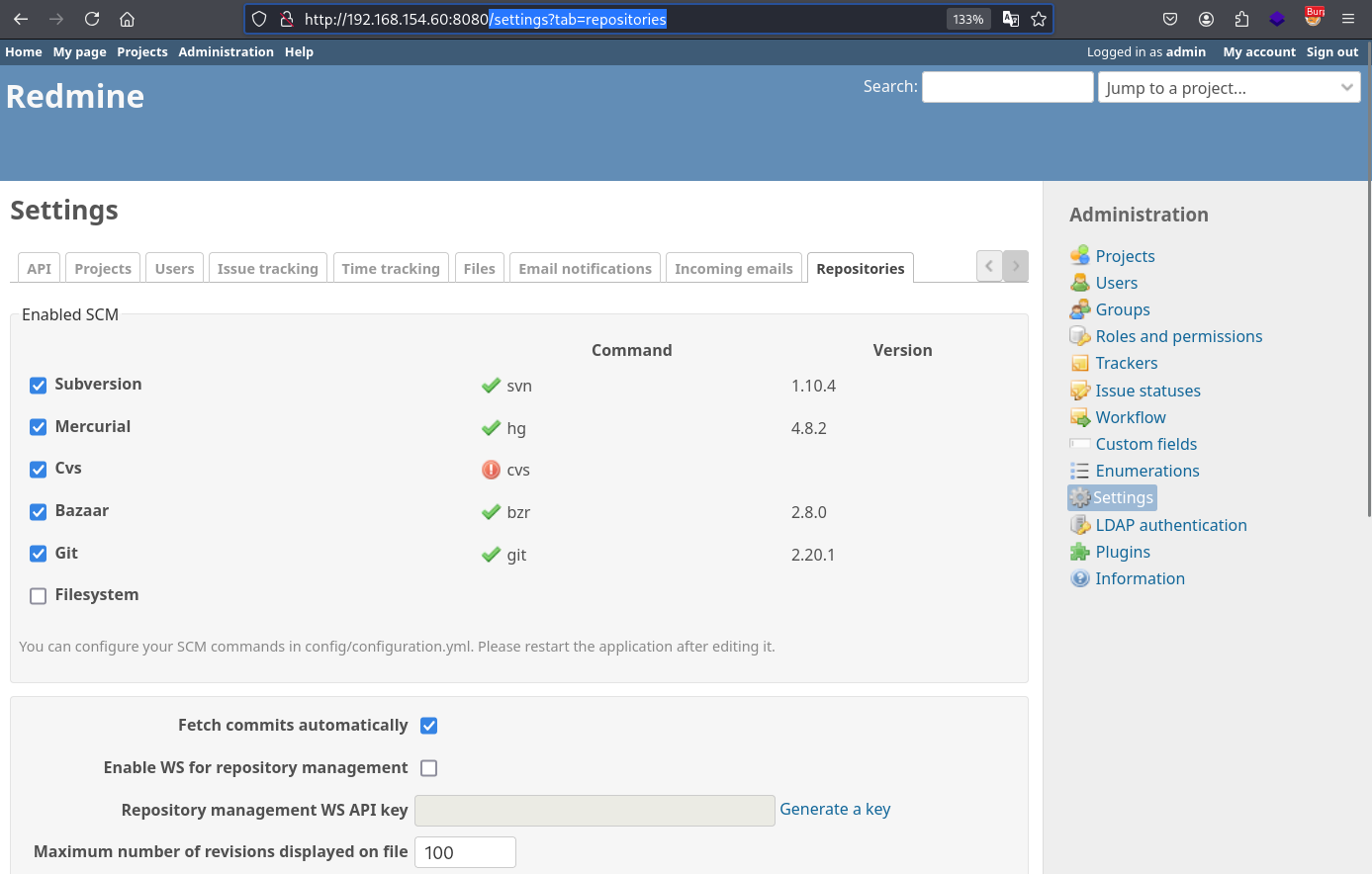Click the Information icon in sidebar

1080,578
